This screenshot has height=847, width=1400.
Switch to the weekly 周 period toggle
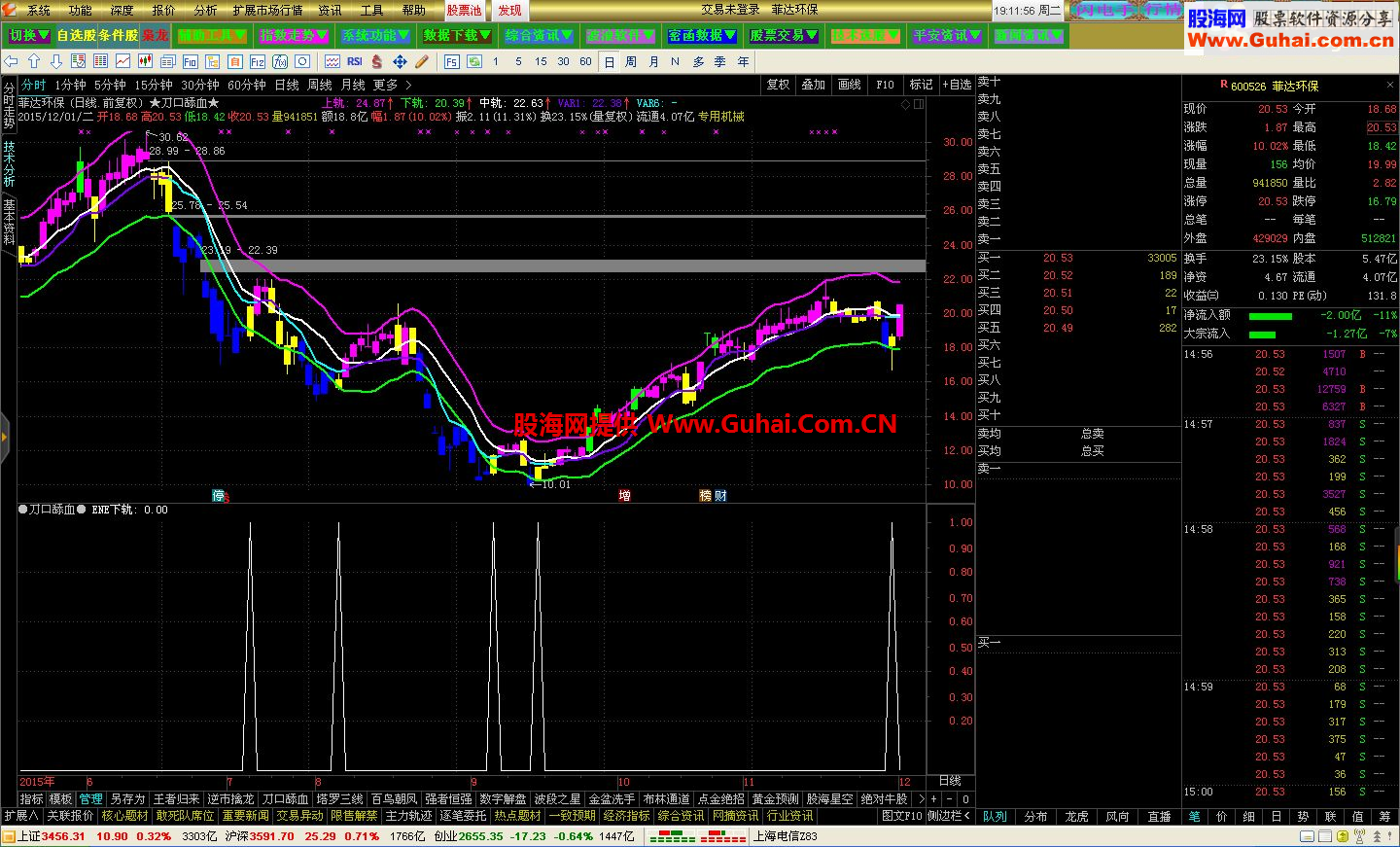(x=631, y=61)
